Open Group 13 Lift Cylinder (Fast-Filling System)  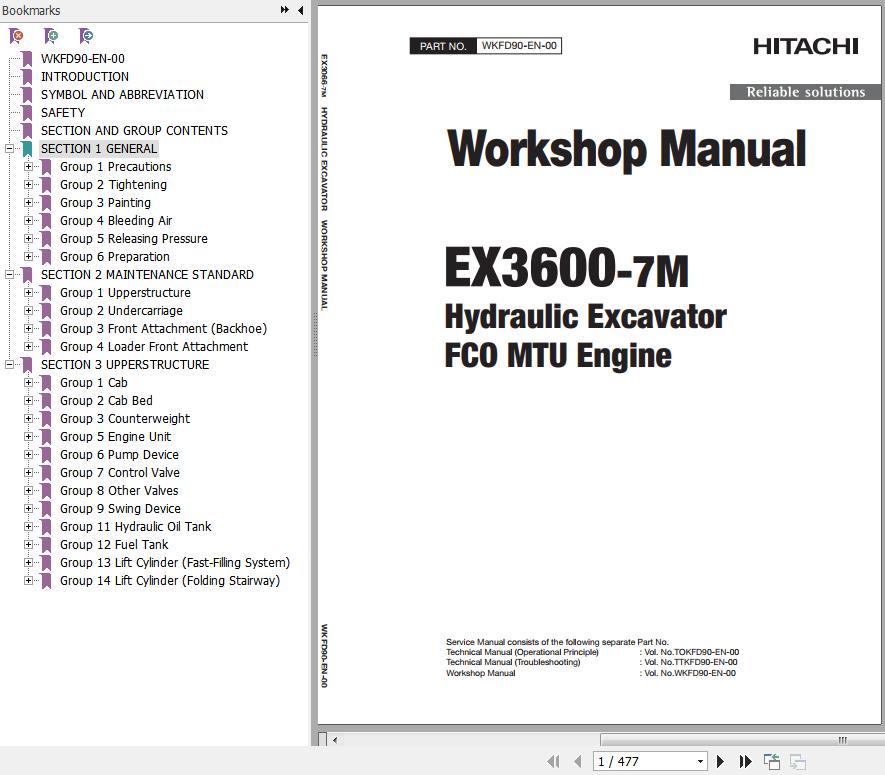175,563
